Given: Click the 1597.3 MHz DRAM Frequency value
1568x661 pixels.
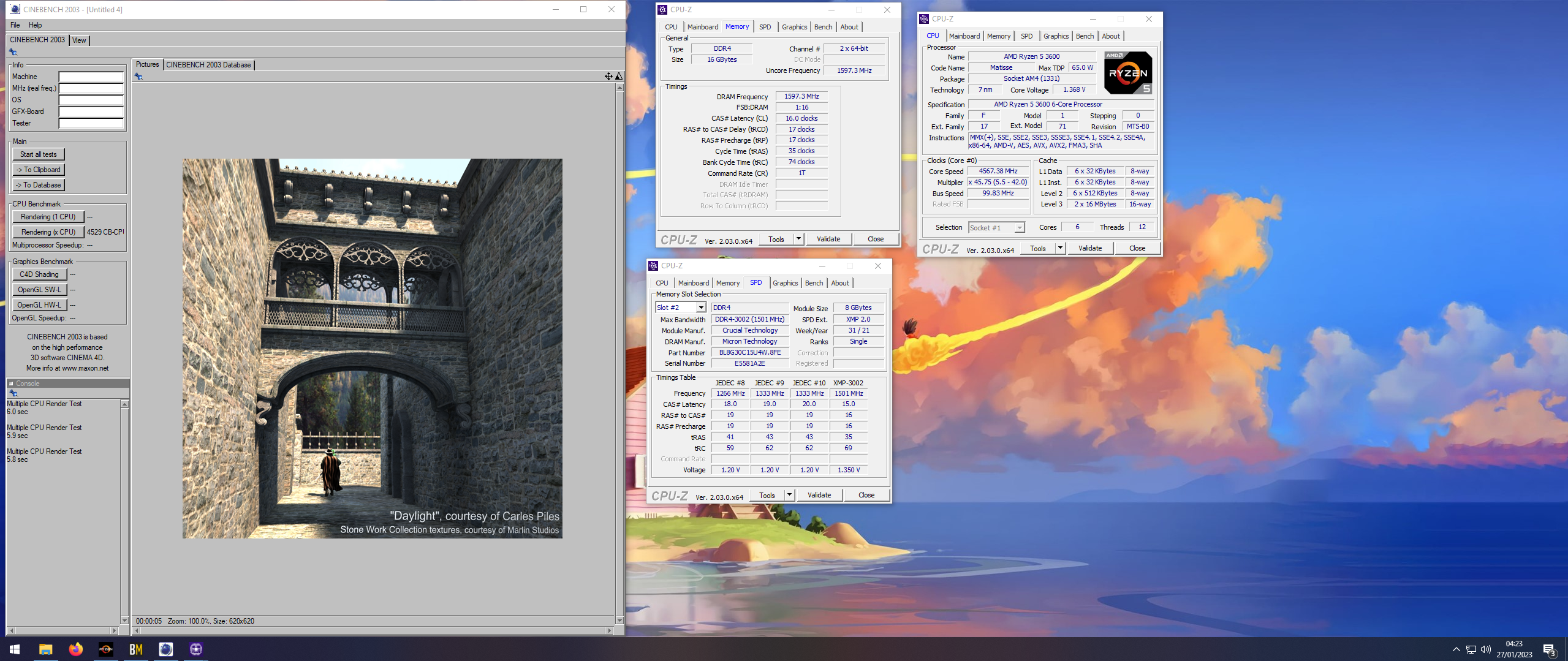Looking at the screenshot, I should pos(801,96).
